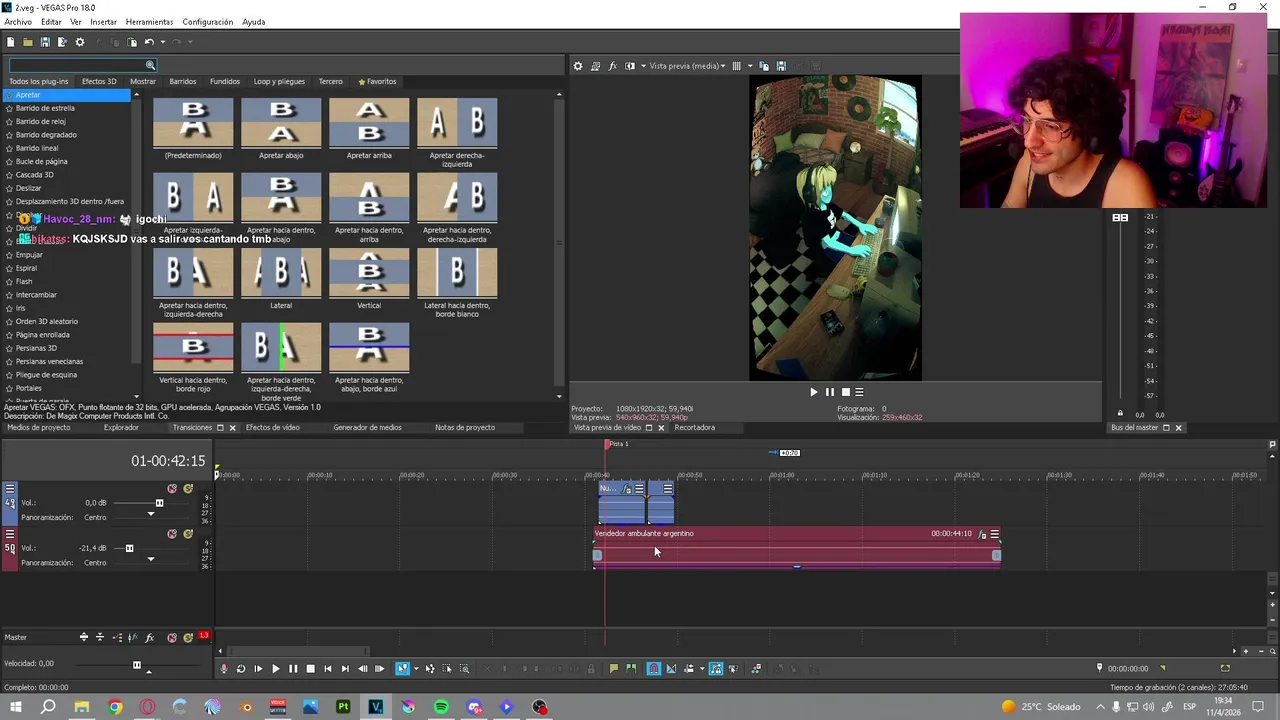The width and height of the screenshot is (1280, 720).
Task: Click event FX icon on Vendedor ambulante clip
Action: (982, 534)
